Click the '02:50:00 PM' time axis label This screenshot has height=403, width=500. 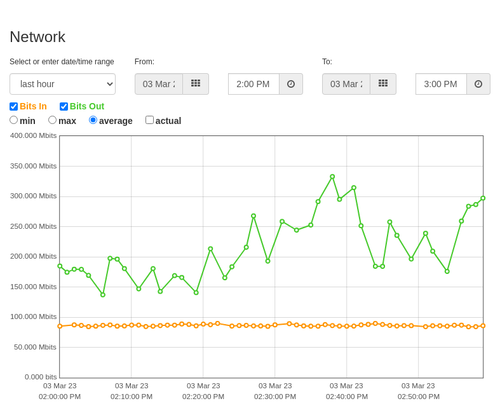coord(418,397)
